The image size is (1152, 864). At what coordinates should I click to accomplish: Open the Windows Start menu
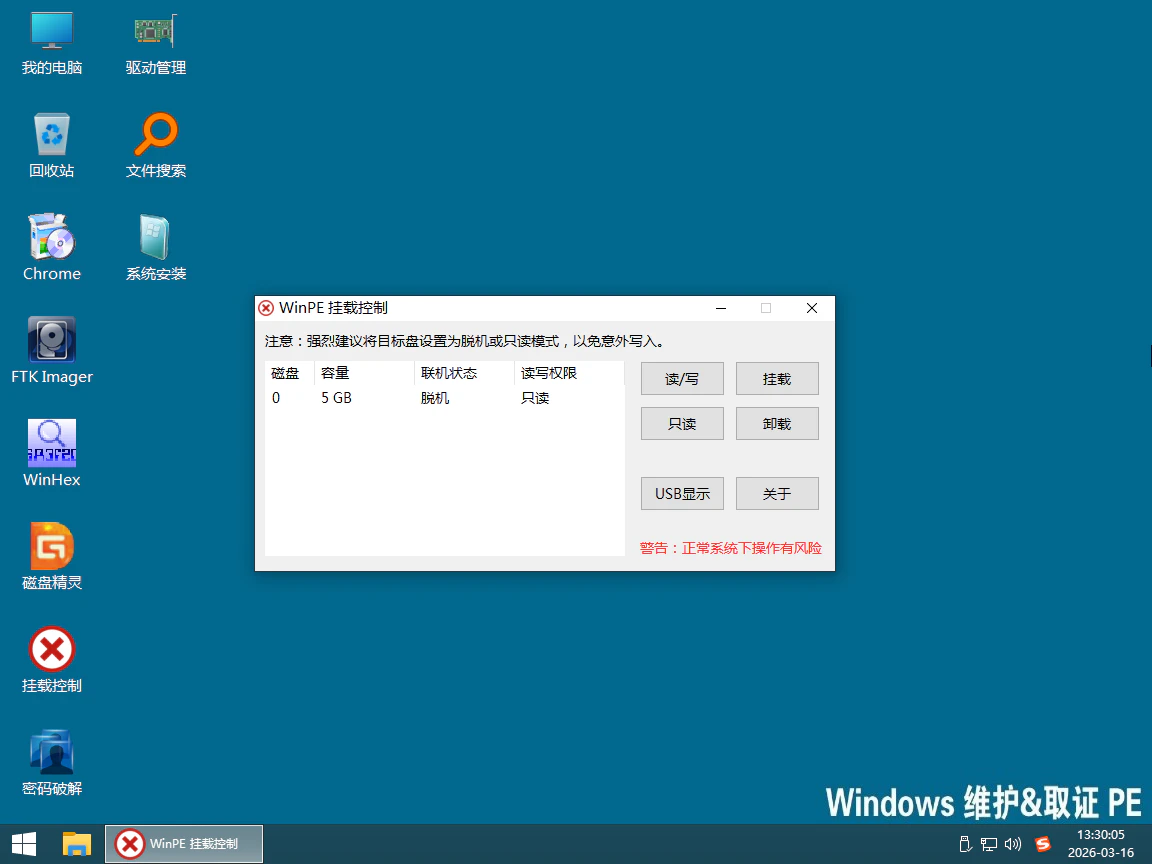click(x=24, y=843)
